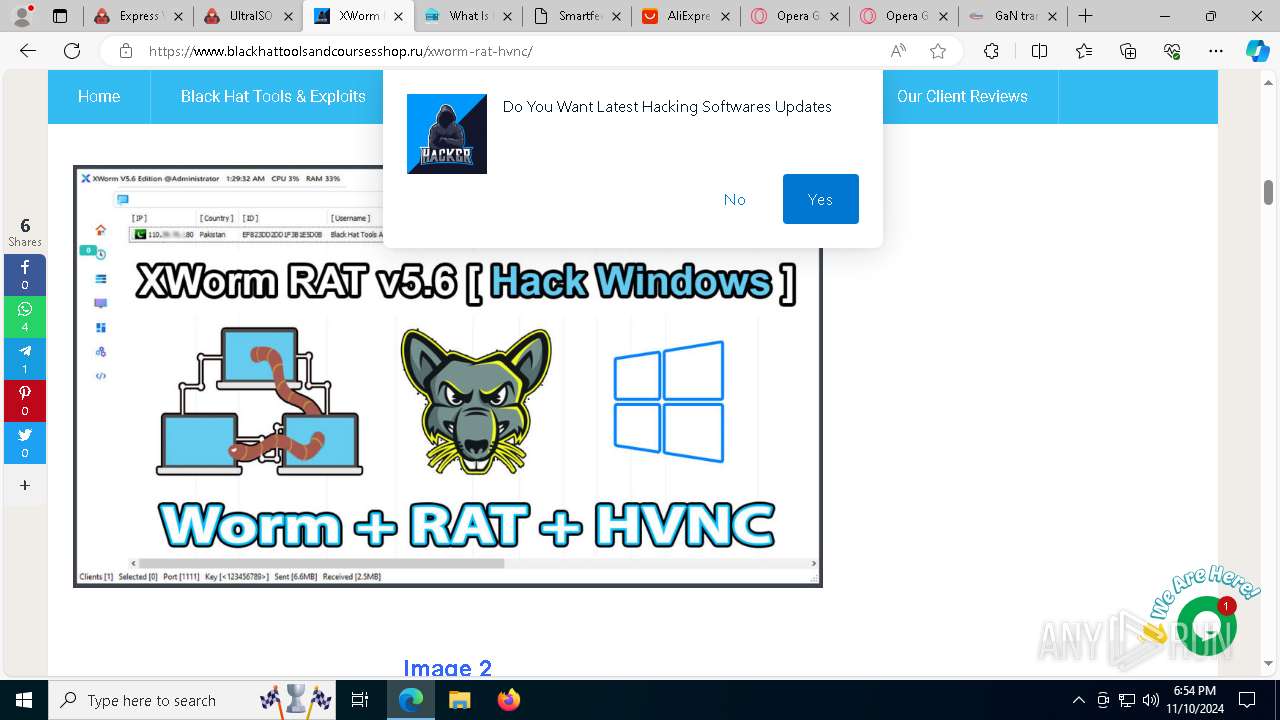The height and width of the screenshot is (720, 1280).
Task: Open Black Hat Tools & Exploits menu
Action: click(273, 96)
